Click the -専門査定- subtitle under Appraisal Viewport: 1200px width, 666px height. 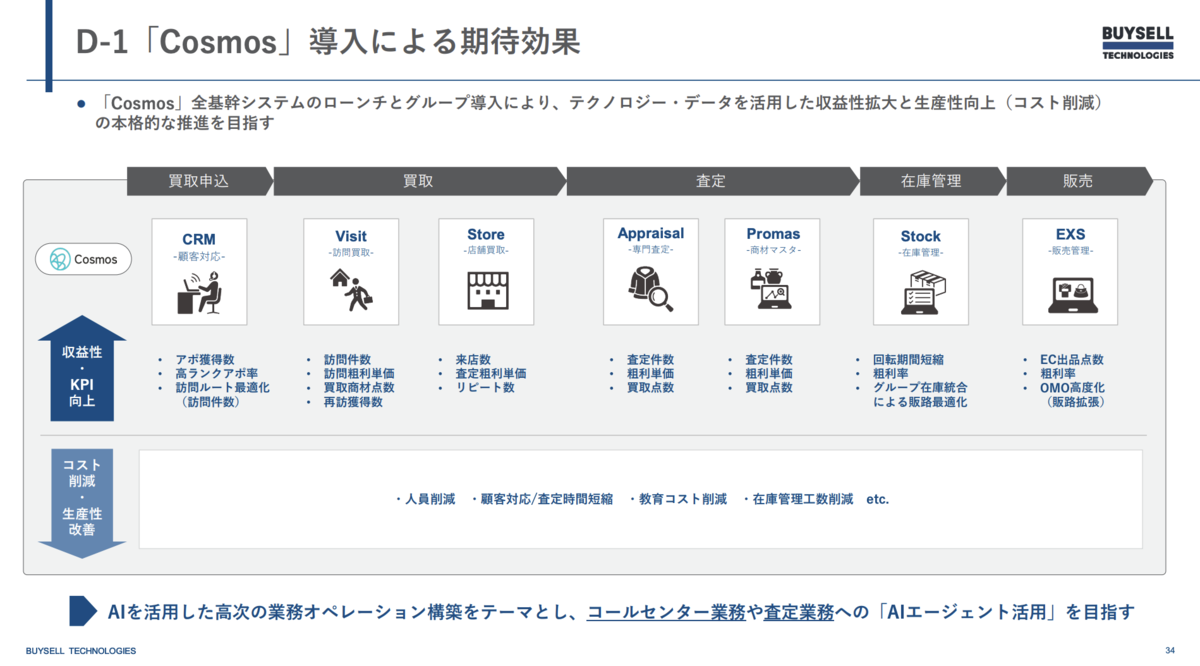click(x=651, y=249)
